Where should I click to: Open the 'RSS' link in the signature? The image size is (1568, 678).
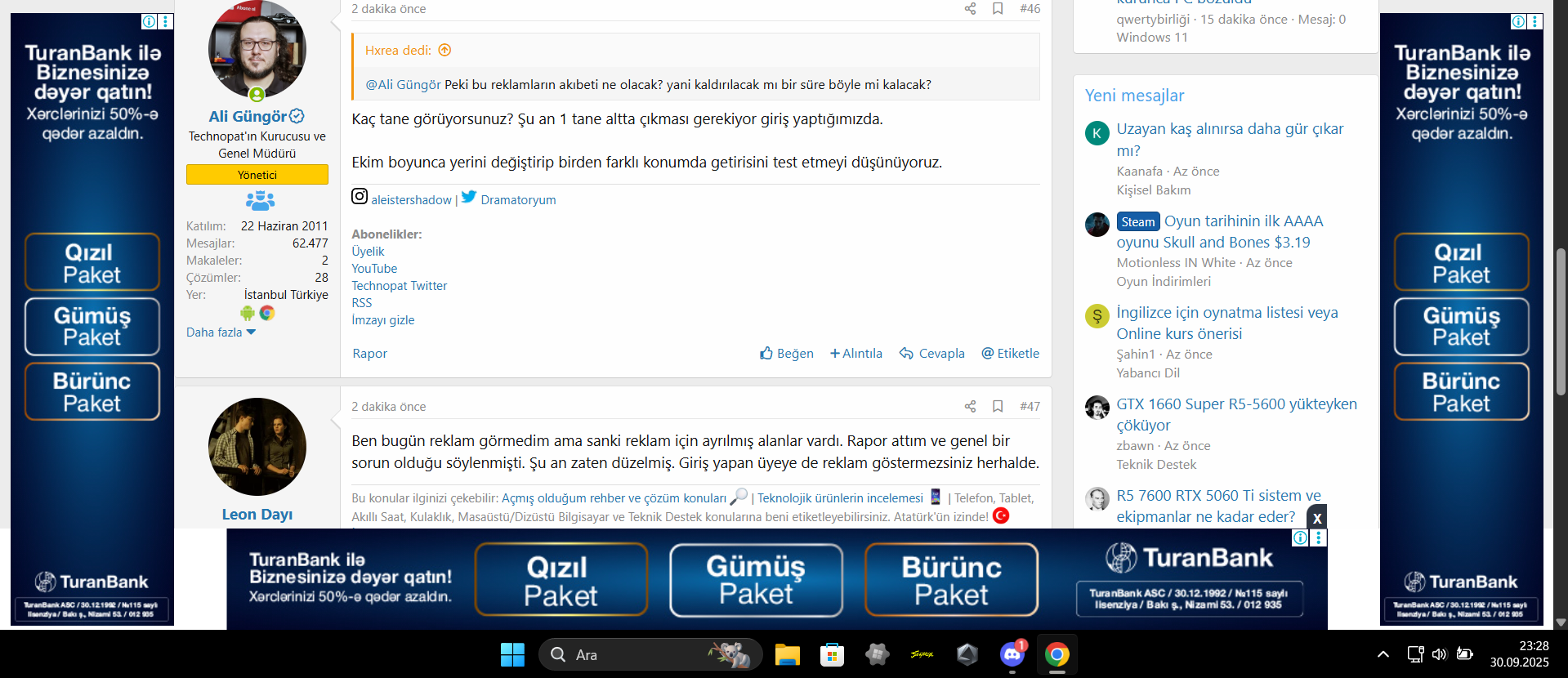pos(362,303)
